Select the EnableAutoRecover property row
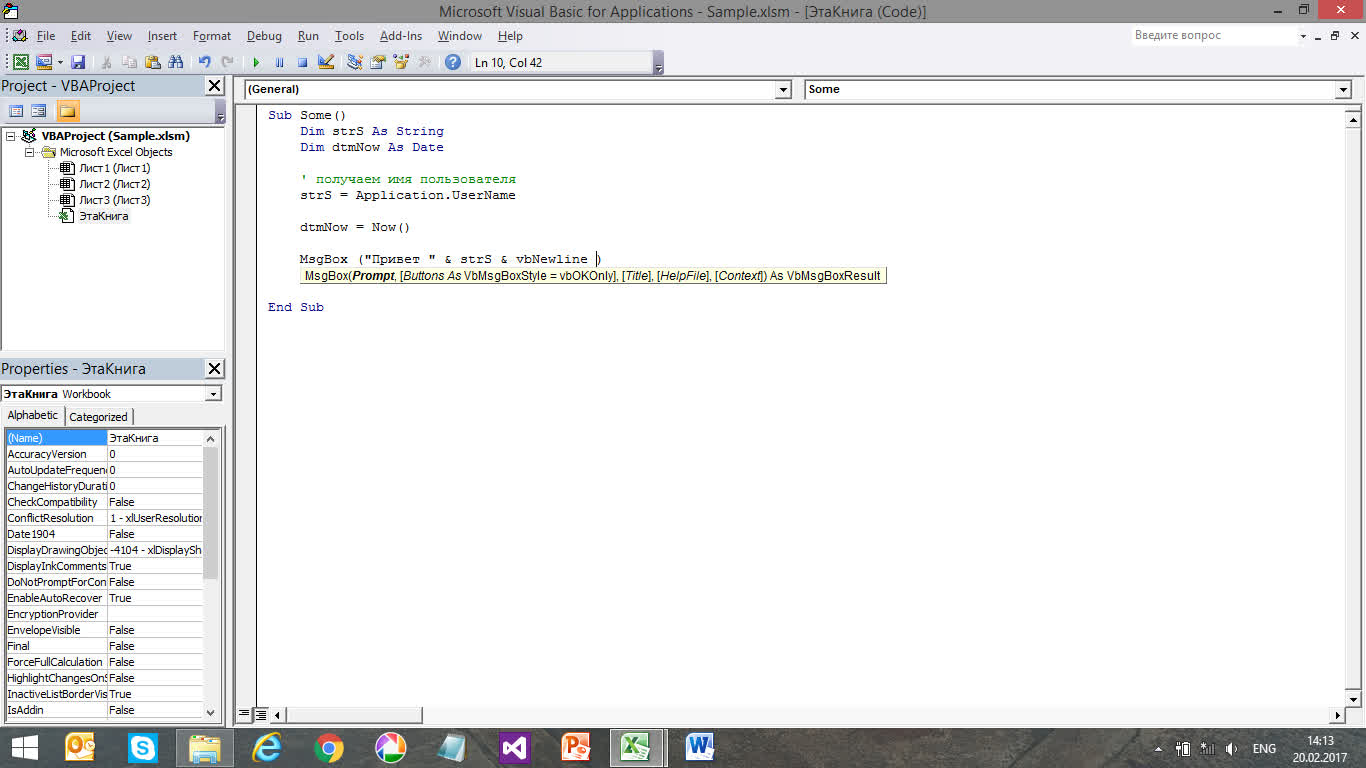The width and height of the screenshot is (1366, 768). 104,598
